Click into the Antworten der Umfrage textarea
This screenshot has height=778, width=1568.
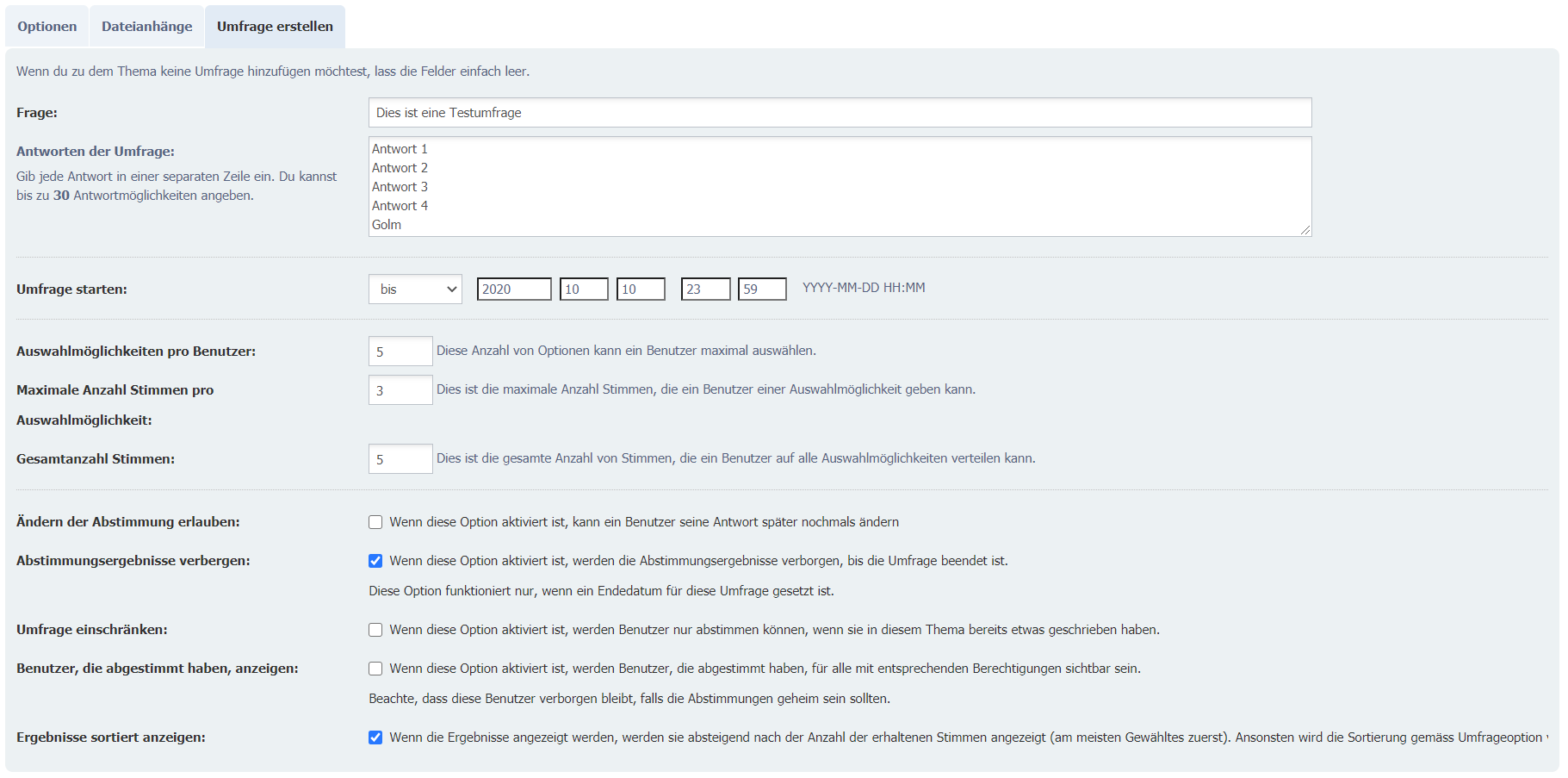pos(840,186)
